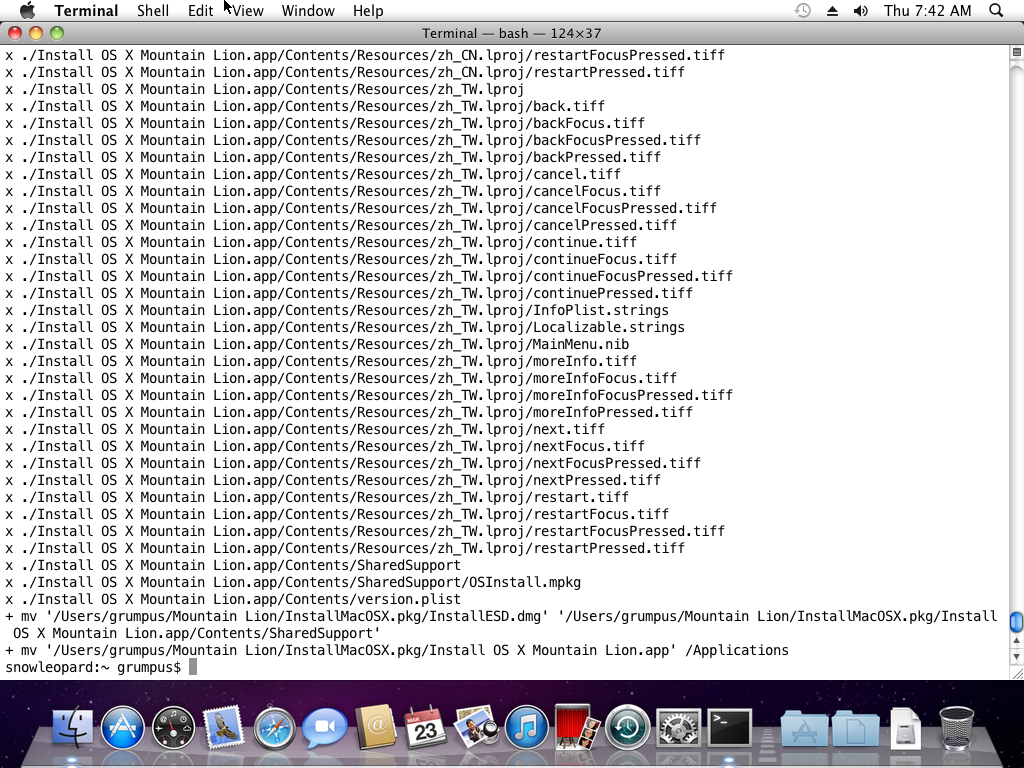Click the mv line ending in /Applications
The height and width of the screenshot is (768, 1024).
click(396, 650)
